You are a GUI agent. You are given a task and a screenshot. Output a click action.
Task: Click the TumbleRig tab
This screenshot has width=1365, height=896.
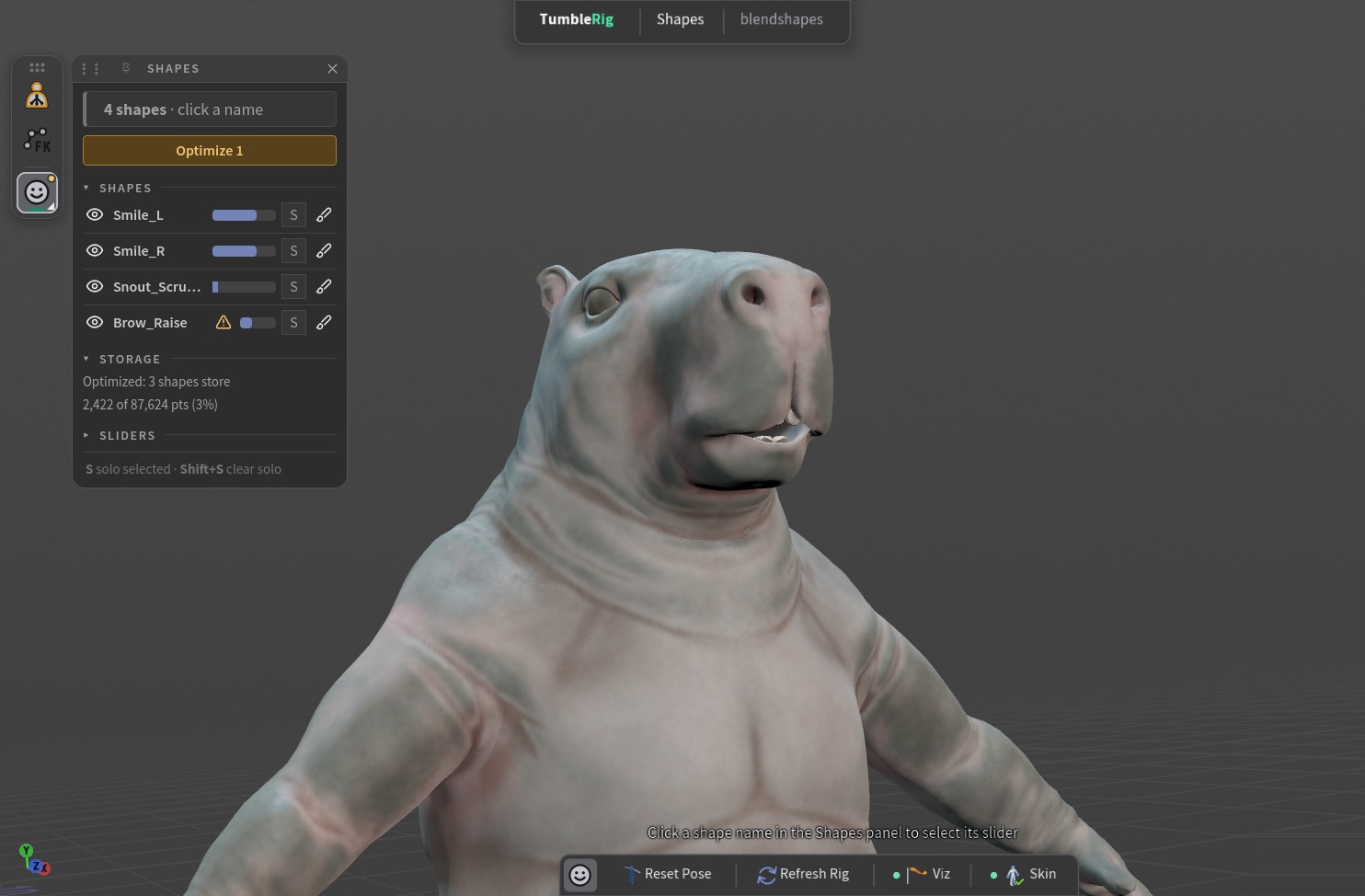coord(577,19)
